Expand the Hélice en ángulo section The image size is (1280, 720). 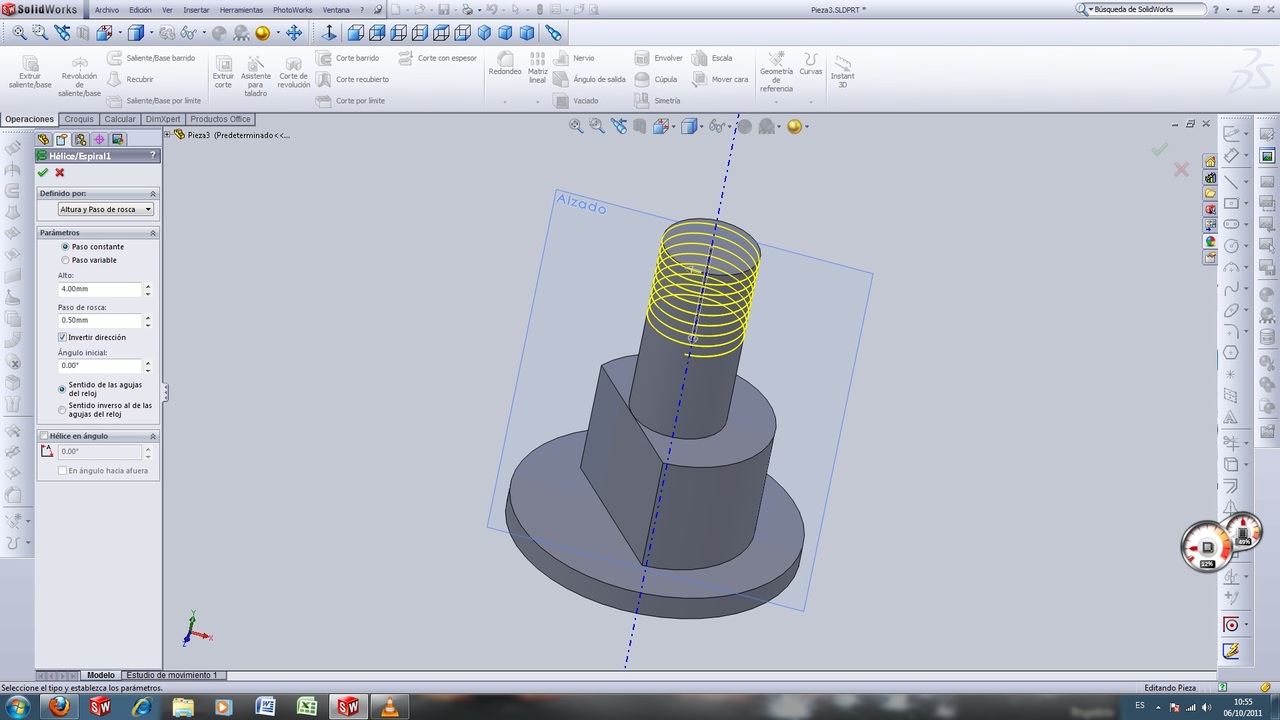point(153,436)
